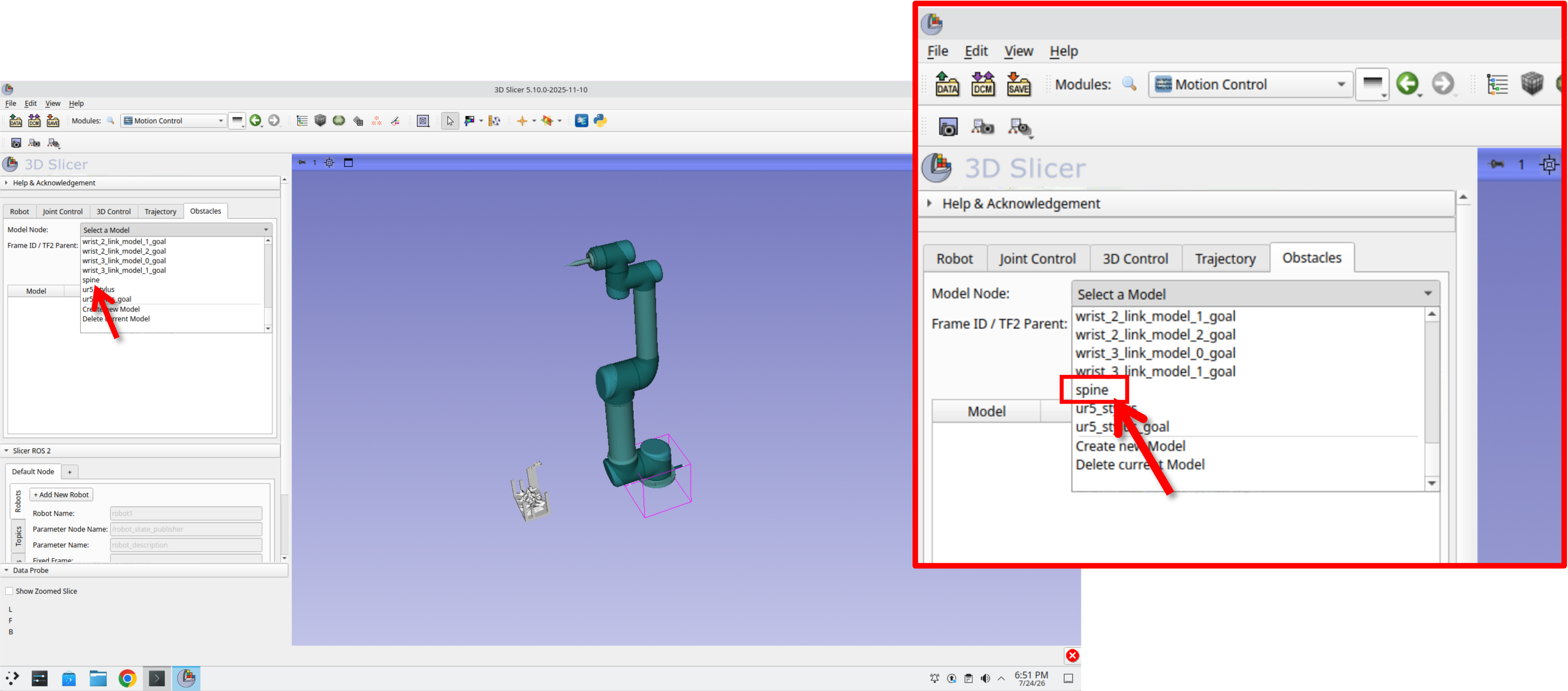1568x691 pixels.
Task: Click the Parameter Node Name field
Action: tap(186, 529)
